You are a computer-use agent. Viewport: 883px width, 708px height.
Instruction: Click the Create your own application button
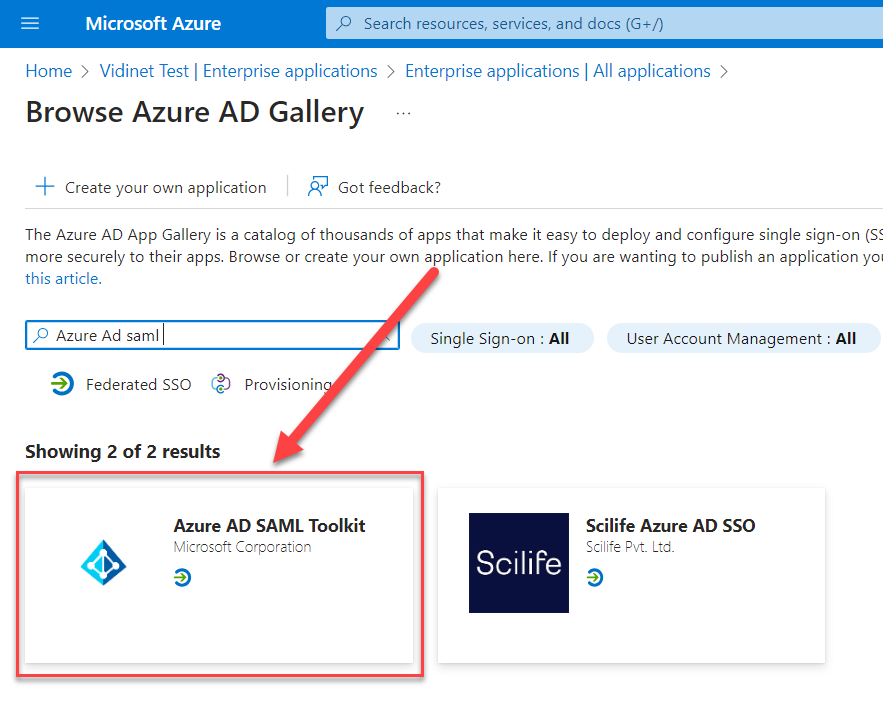(165, 187)
